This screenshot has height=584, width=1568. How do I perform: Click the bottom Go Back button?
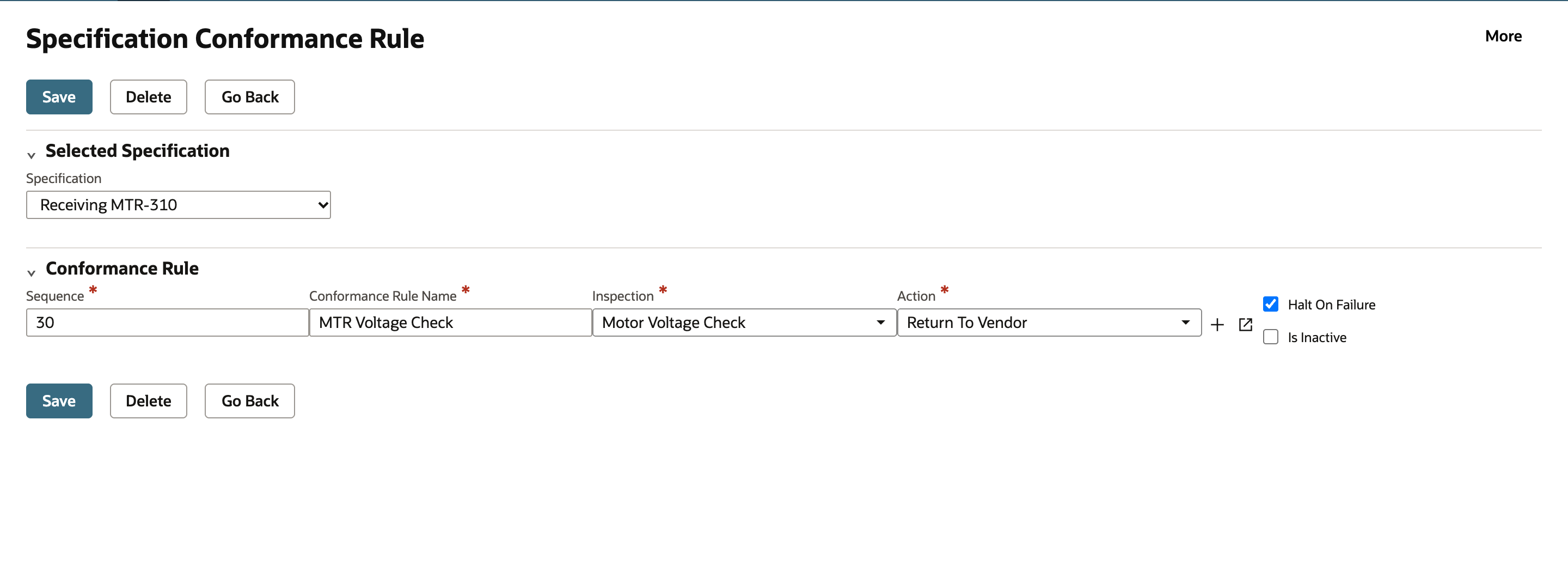[249, 401]
